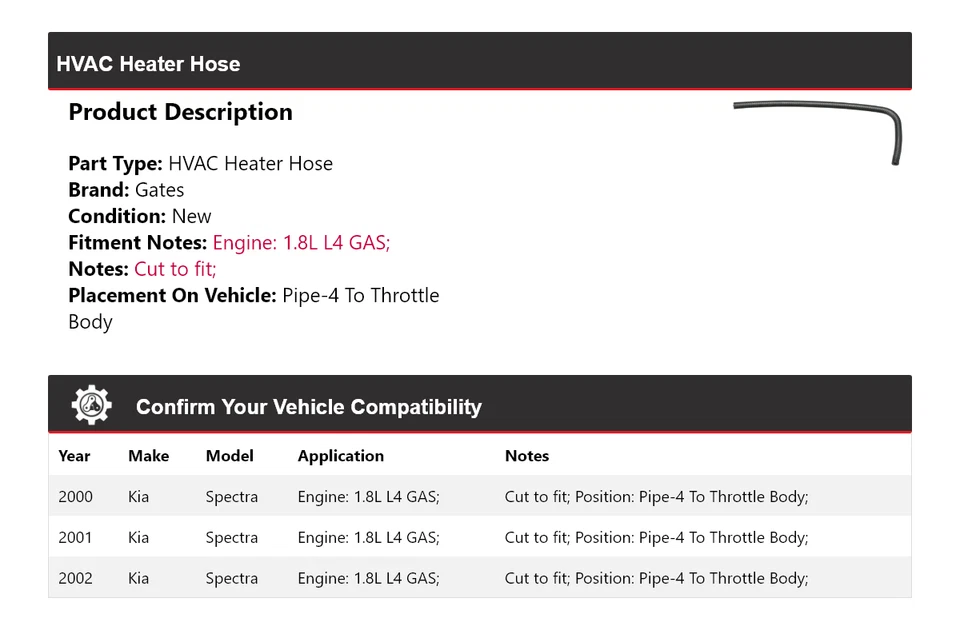Open the heater hose product image

click(x=818, y=130)
